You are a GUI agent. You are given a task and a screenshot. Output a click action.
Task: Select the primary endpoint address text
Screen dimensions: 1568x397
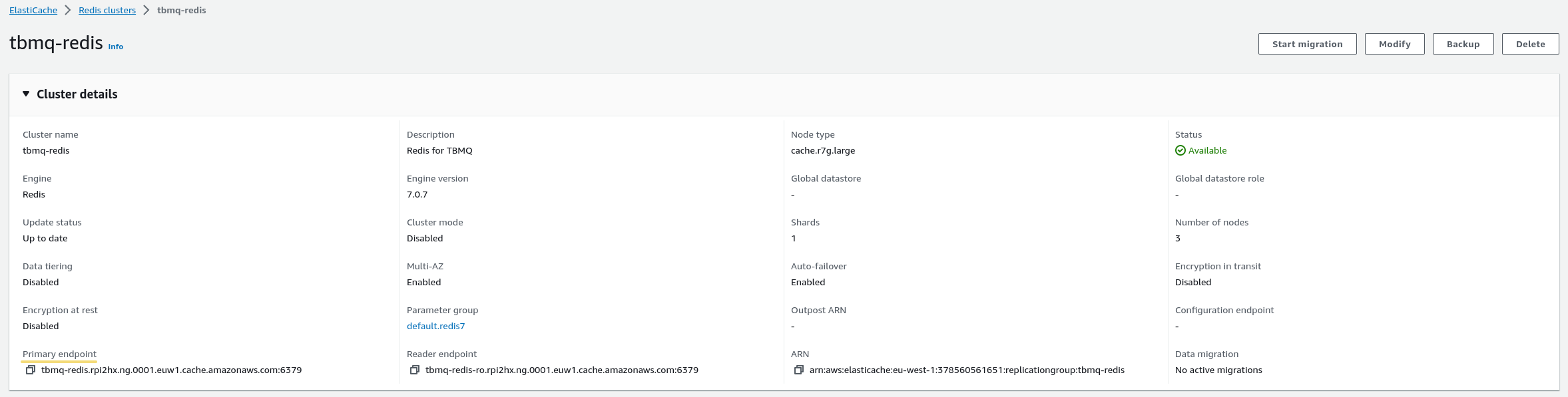click(x=171, y=370)
